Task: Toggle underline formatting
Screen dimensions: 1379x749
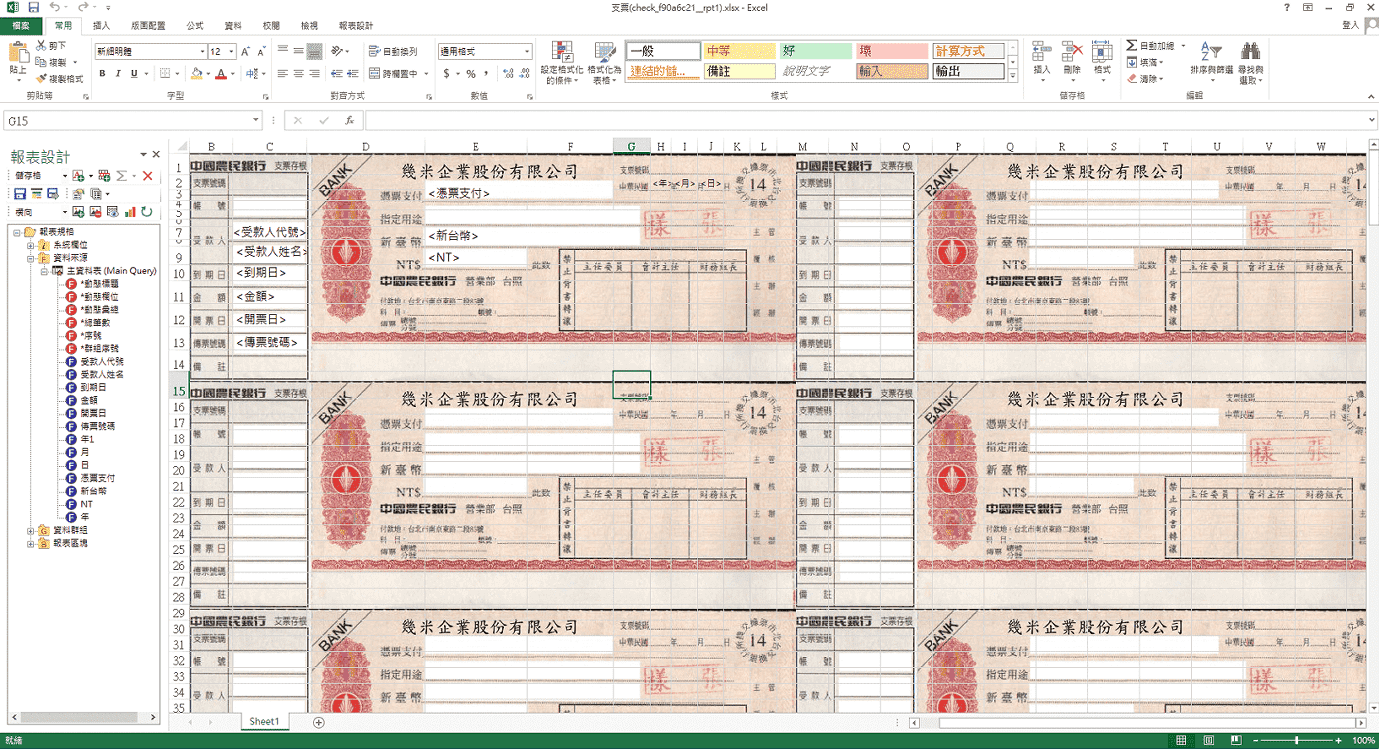Action: (x=133, y=73)
